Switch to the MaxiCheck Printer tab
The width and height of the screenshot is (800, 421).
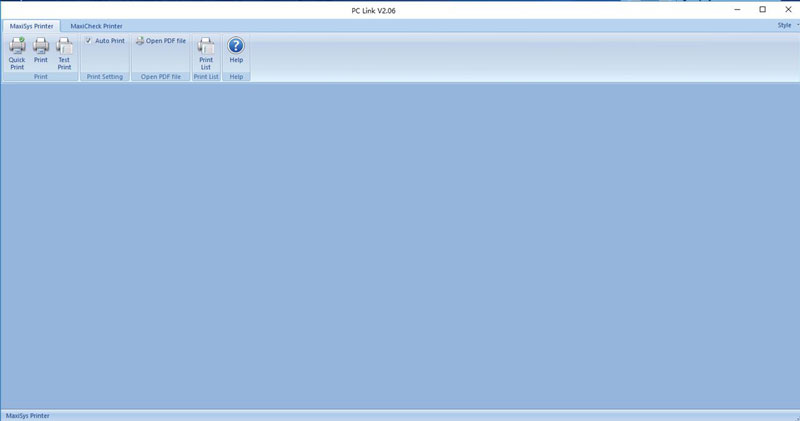(x=97, y=25)
